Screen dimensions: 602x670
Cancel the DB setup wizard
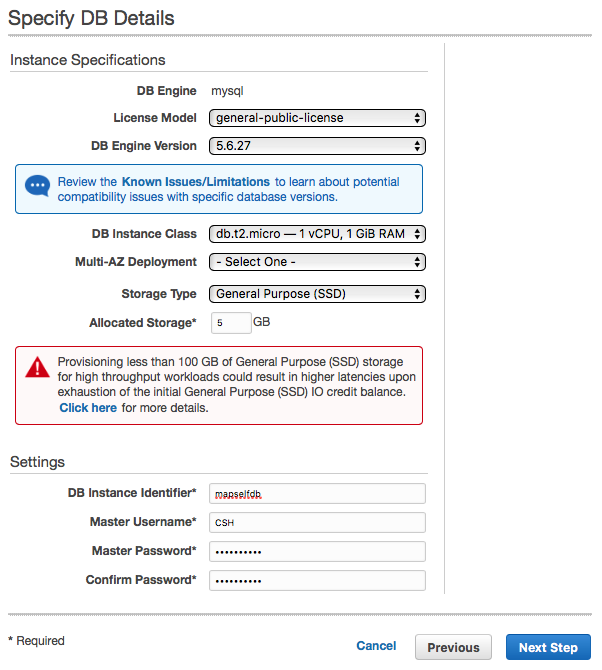coord(376,647)
